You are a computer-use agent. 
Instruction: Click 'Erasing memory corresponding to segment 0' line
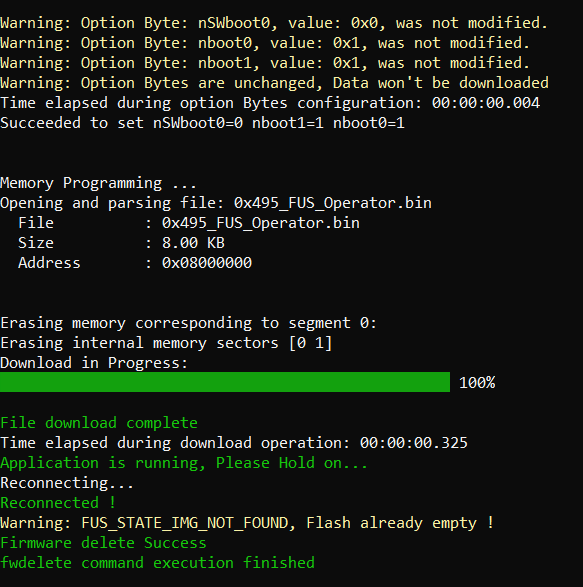[x=188, y=323]
